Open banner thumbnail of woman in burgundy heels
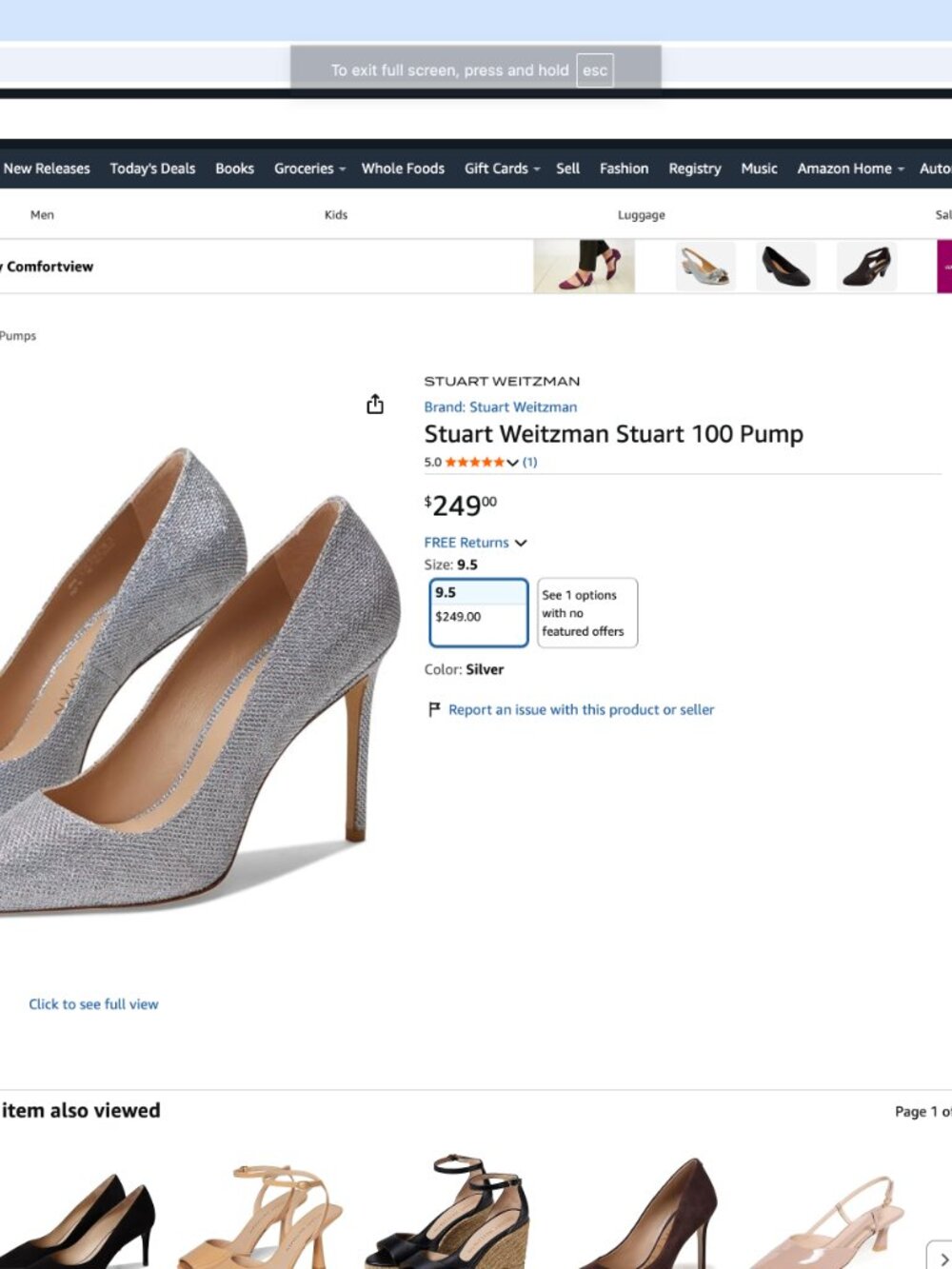 [x=584, y=267]
